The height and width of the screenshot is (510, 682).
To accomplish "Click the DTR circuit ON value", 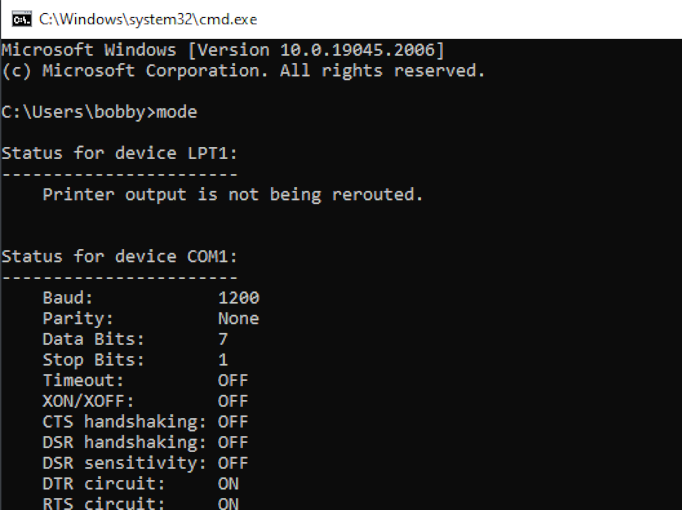I will (228, 483).
